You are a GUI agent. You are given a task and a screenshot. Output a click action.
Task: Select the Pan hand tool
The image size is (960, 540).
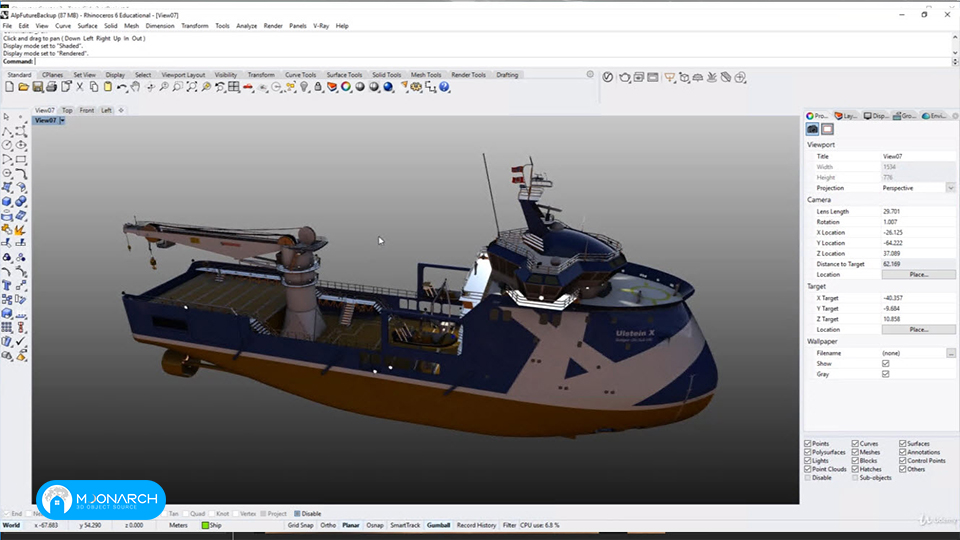135,88
